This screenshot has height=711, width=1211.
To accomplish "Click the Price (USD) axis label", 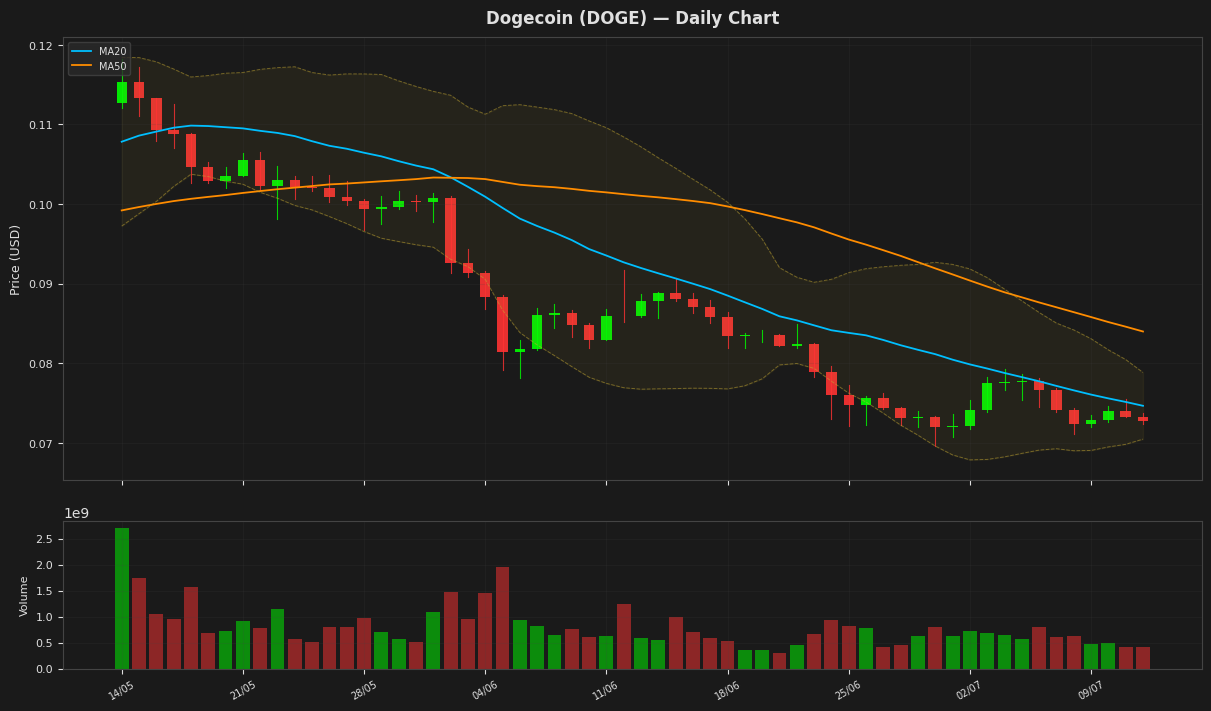I will 15,259.
